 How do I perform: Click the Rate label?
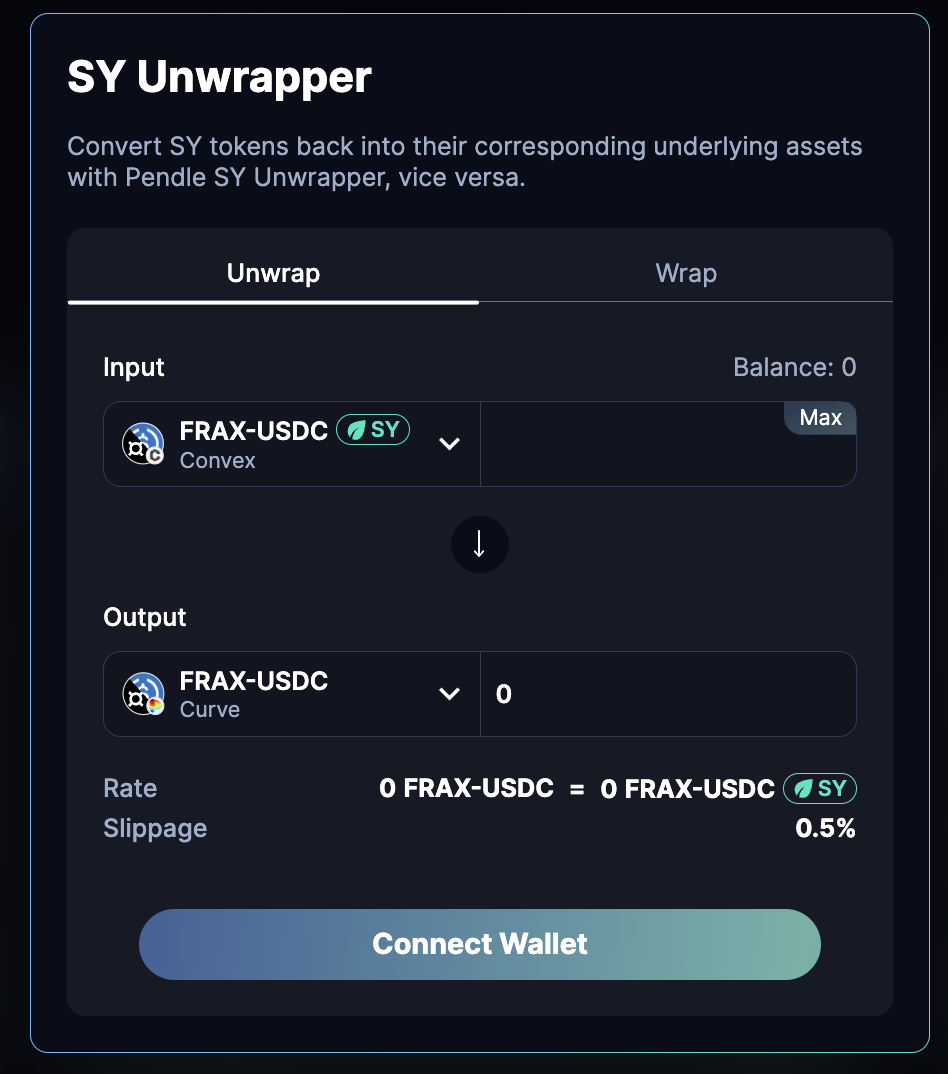tap(129, 788)
